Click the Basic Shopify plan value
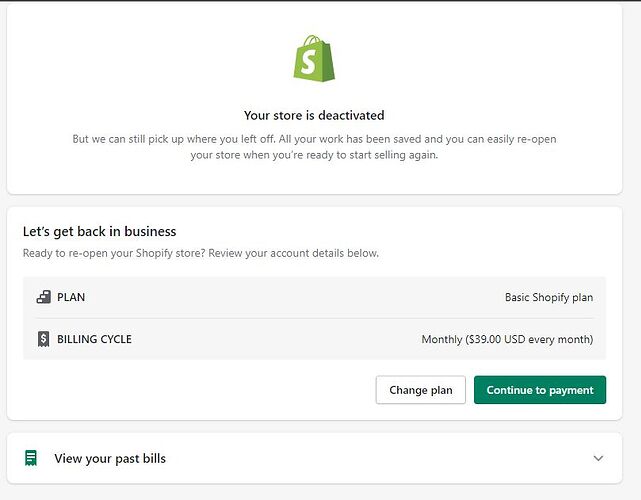 (x=548, y=297)
